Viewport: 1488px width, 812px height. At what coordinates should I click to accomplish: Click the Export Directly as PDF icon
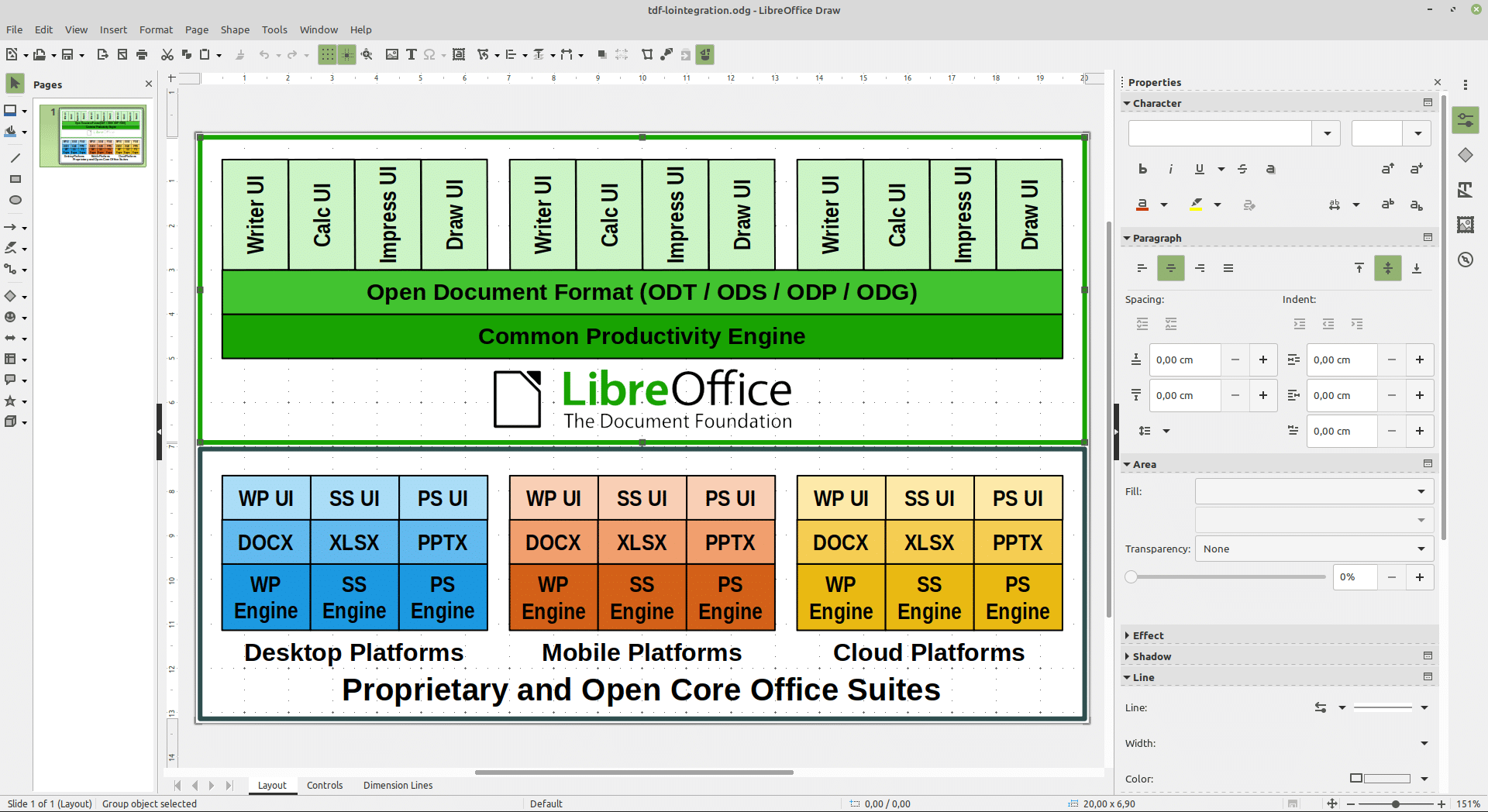[122, 54]
